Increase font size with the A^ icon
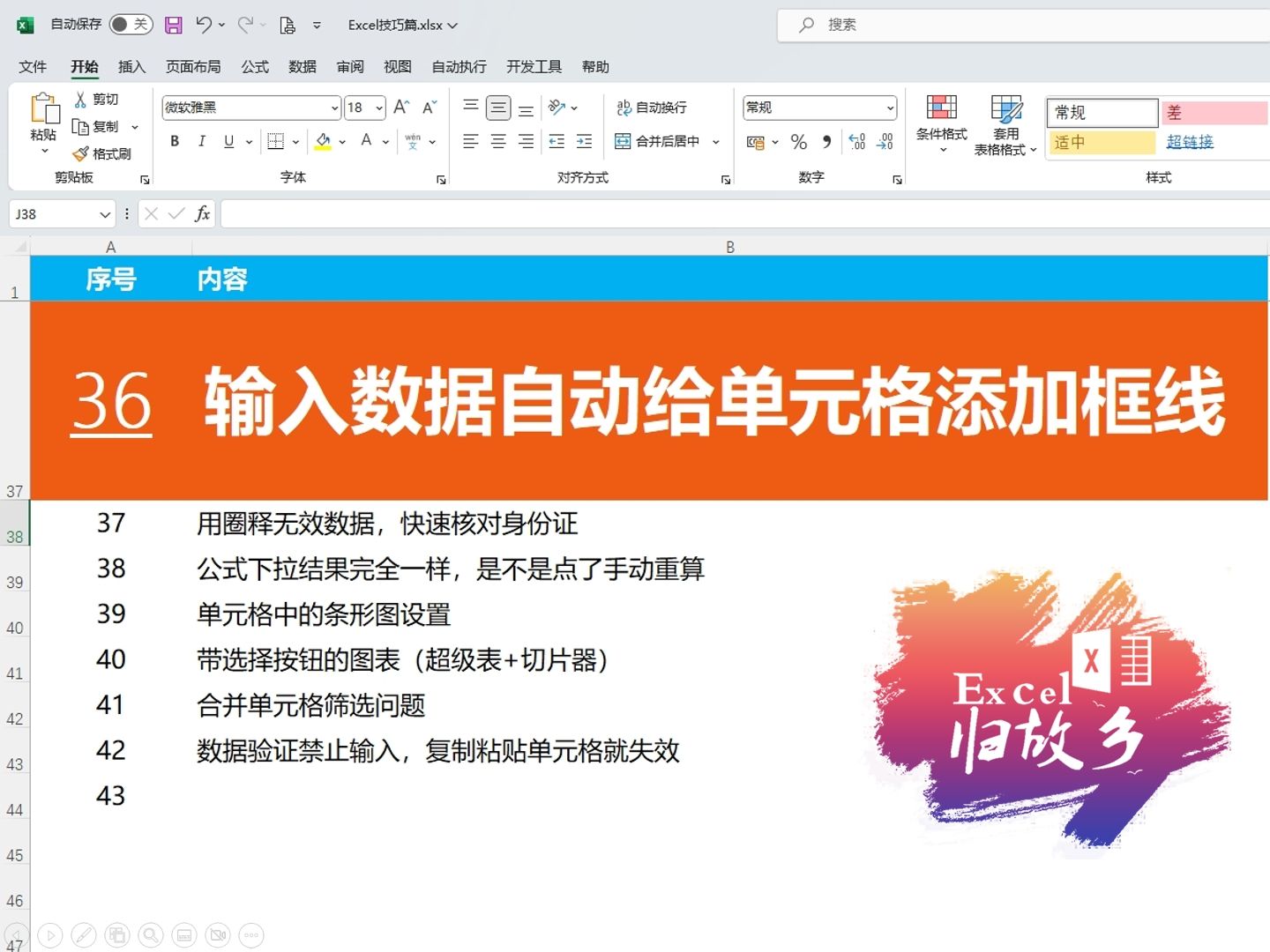 tap(401, 108)
